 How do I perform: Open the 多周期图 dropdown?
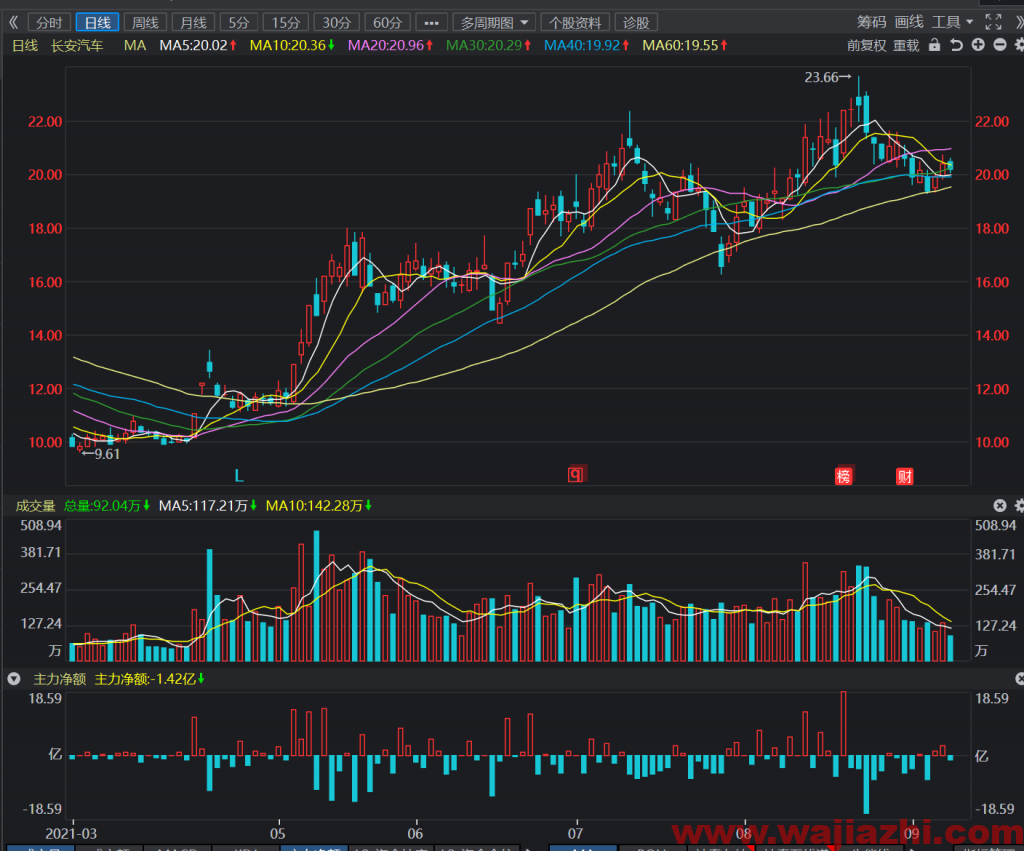(x=494, y=23)
